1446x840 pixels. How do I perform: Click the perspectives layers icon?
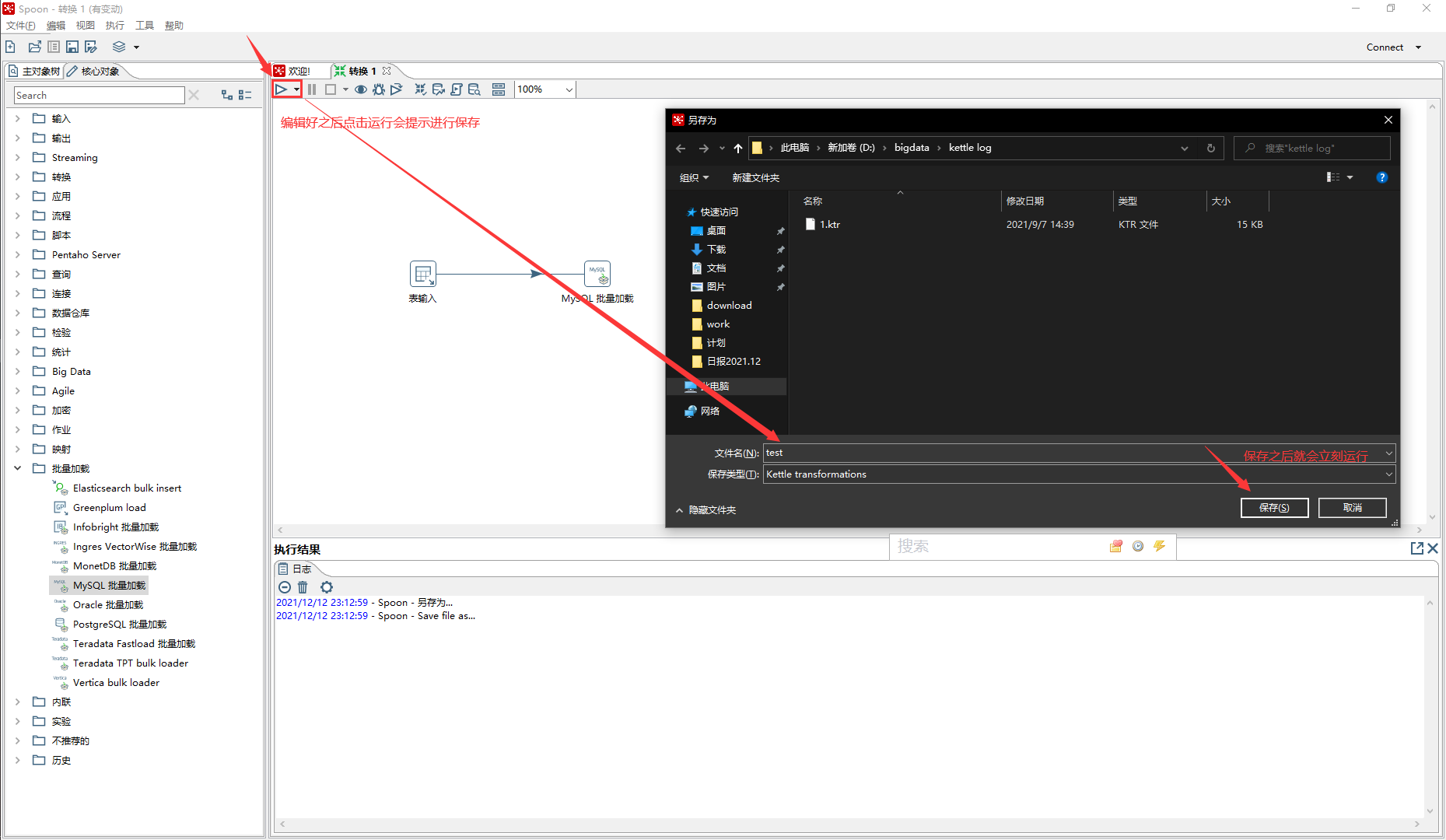[x=119, y=47]
